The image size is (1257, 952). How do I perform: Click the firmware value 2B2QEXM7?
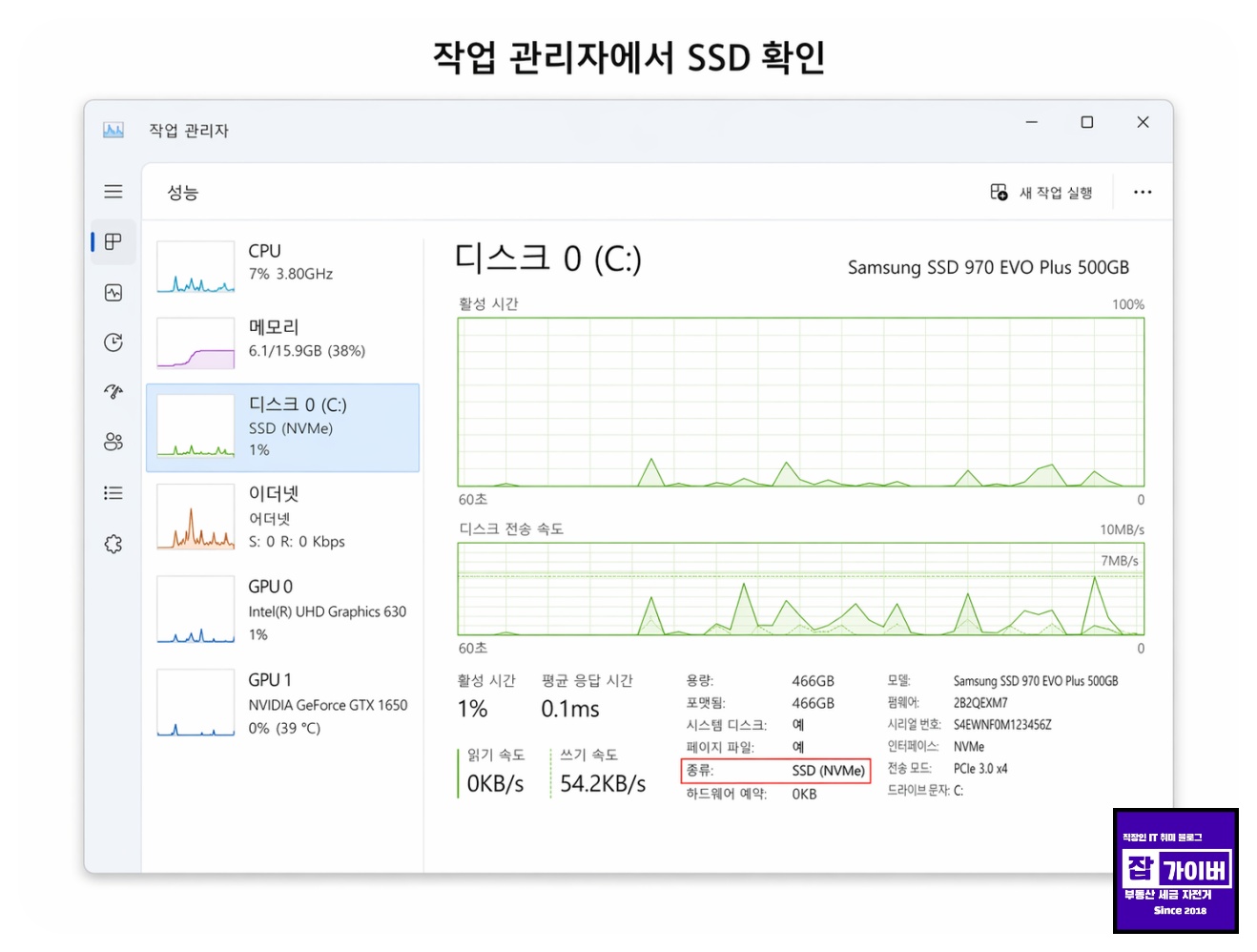point(980,703)
